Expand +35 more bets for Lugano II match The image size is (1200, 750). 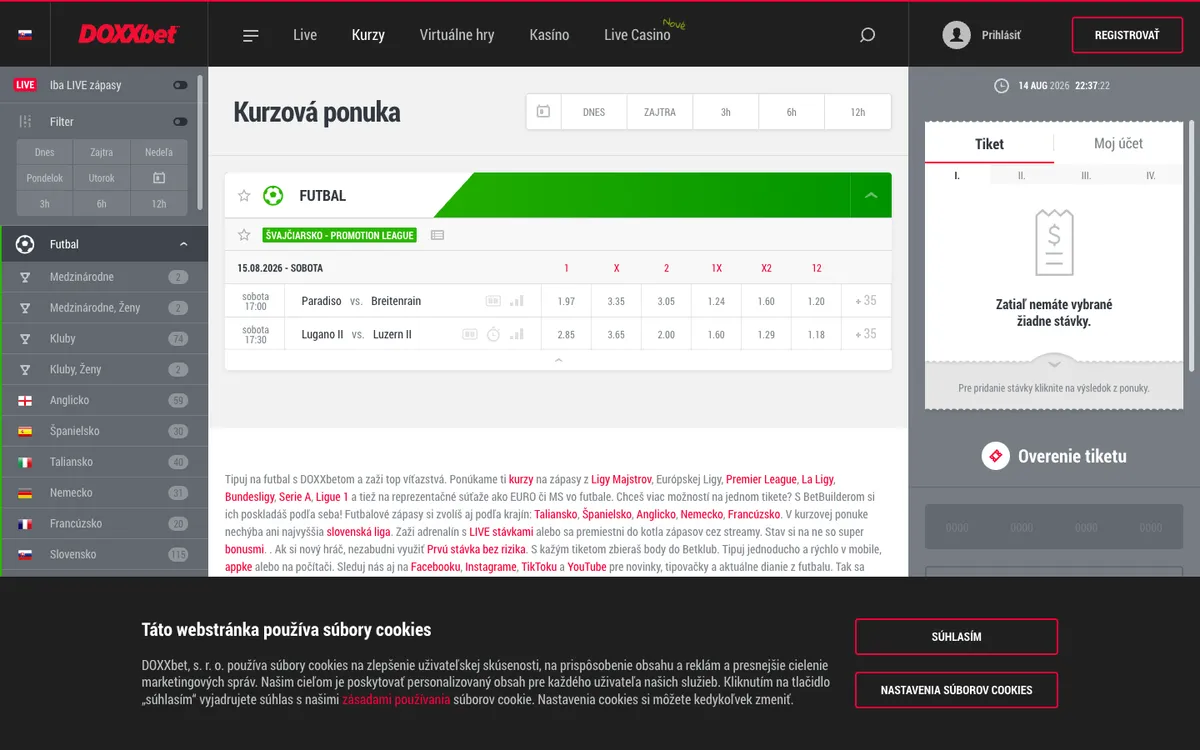coord(866,334)
